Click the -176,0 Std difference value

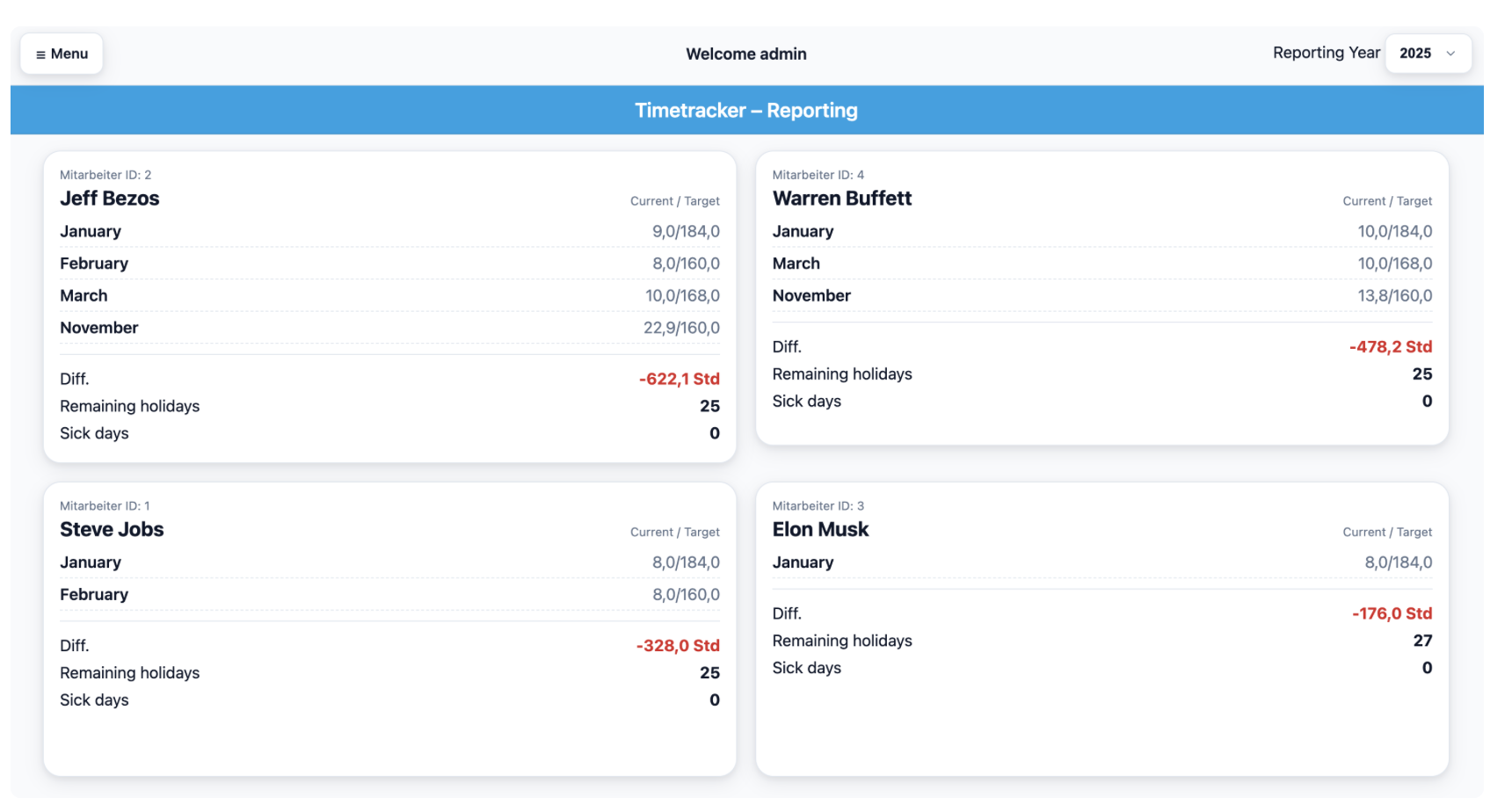pyautogui.click(x=1392, y=613)
